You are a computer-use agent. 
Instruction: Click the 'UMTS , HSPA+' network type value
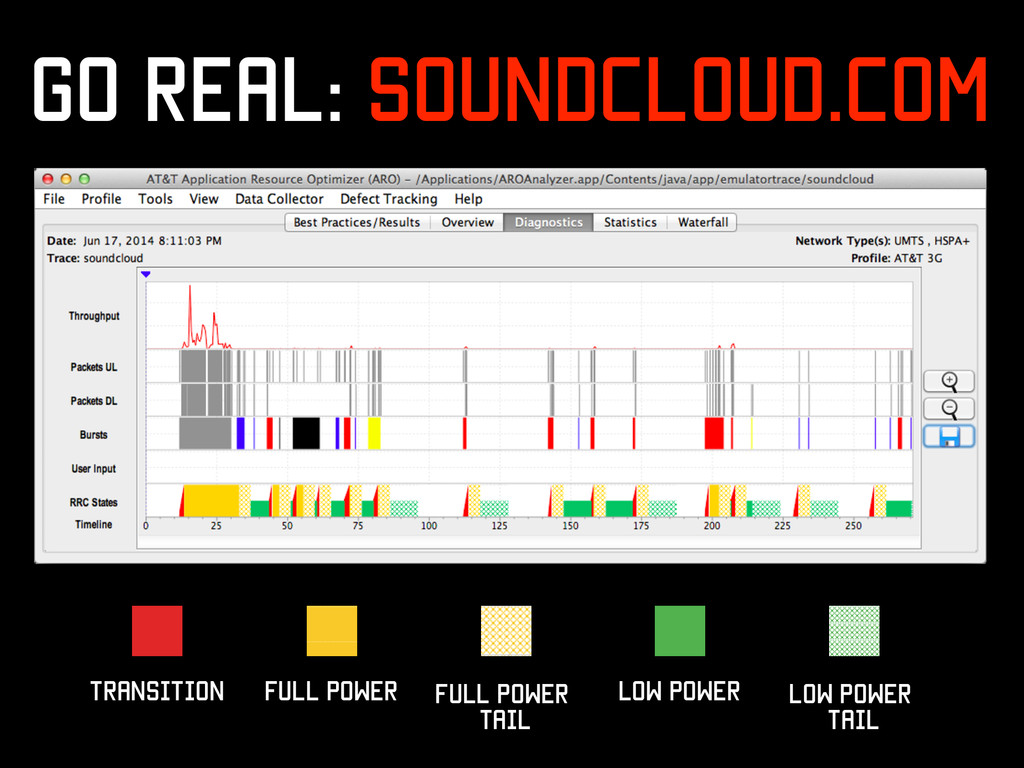coord(932,241)
